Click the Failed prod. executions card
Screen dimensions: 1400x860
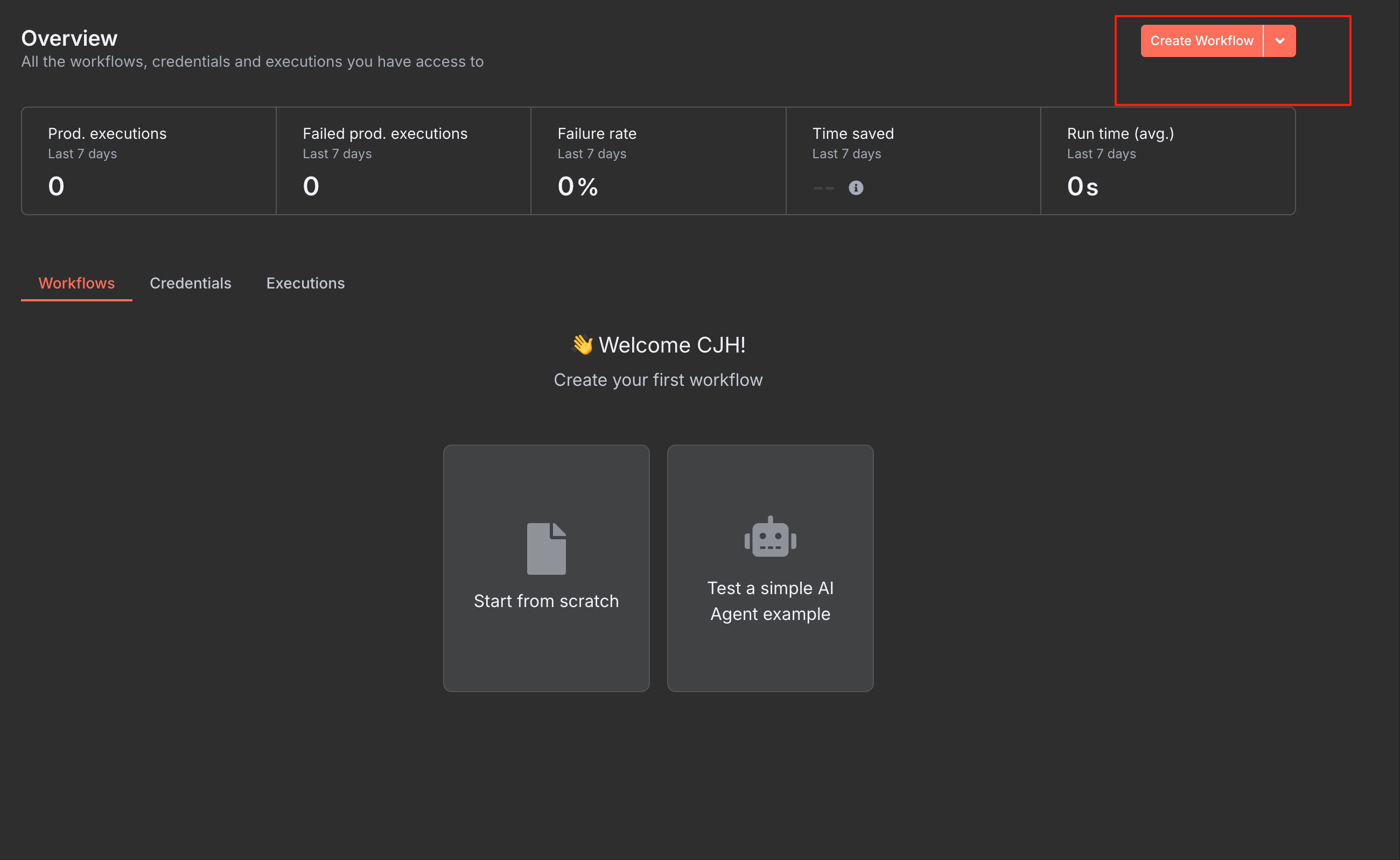403,161
